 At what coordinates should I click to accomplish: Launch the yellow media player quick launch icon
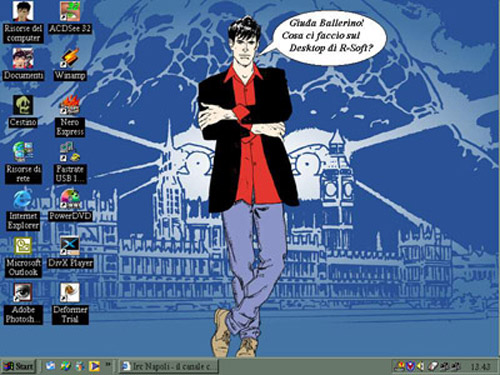point(94,366)
